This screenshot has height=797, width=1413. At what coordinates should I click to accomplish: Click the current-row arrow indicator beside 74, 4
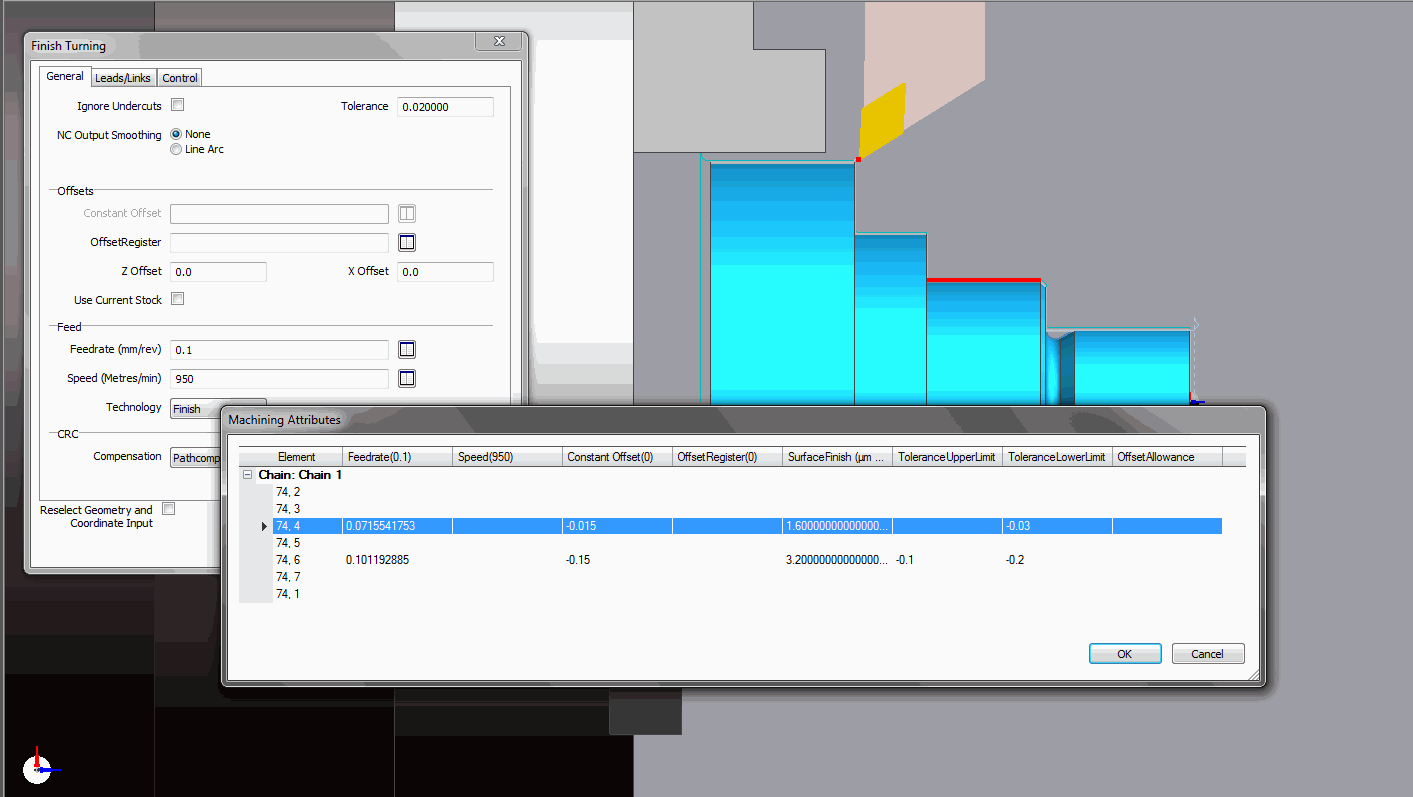265,526
